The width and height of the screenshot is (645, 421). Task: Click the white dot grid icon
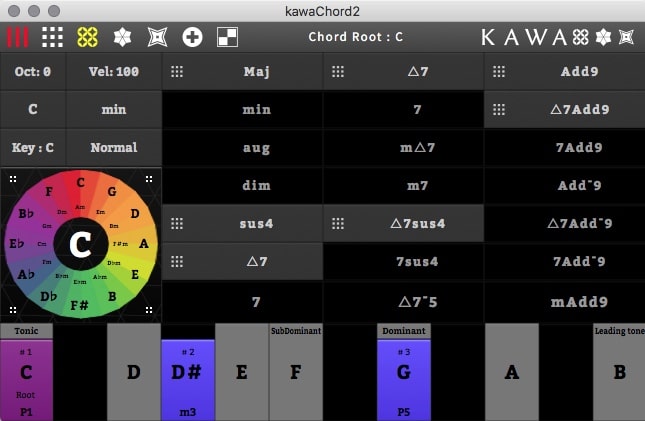(x=52, y=37)
